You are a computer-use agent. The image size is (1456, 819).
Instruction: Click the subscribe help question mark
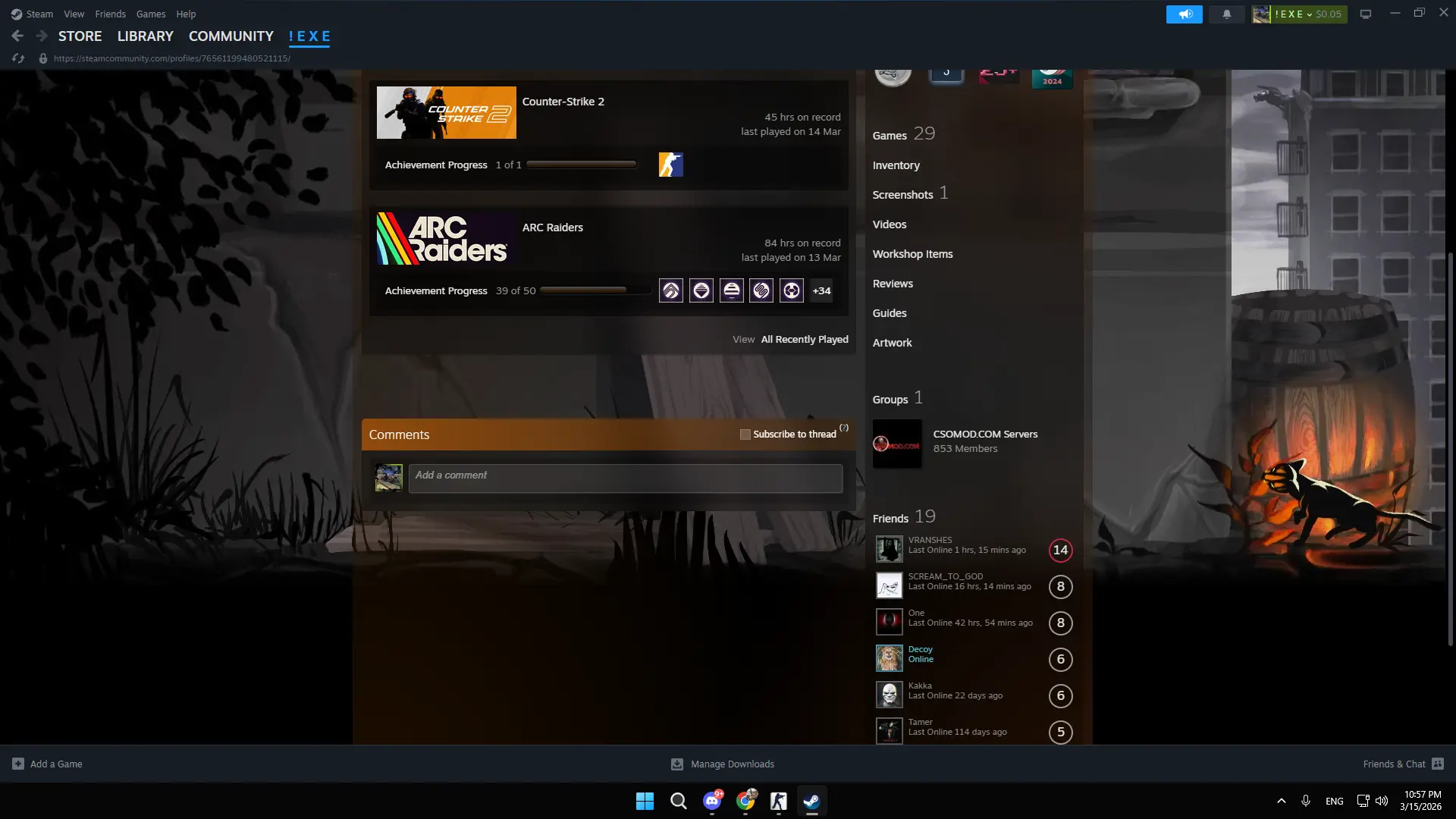pyautogui.click(x=844, y=428)
